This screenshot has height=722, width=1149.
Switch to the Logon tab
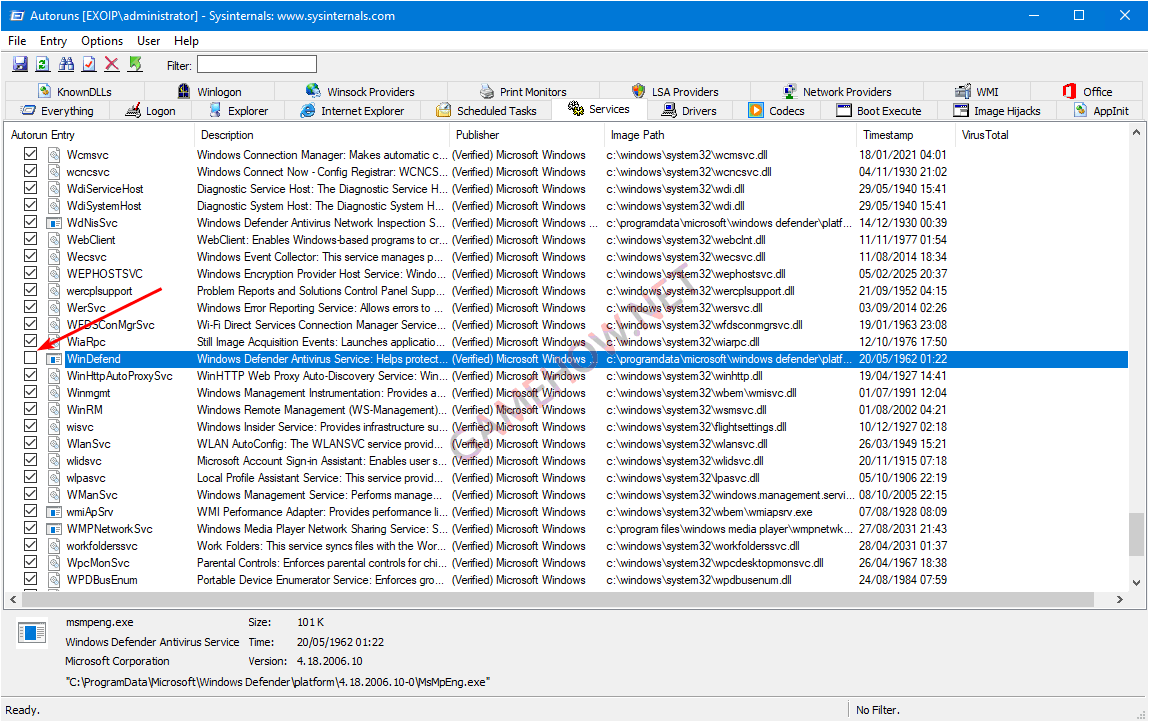point(150,111)
